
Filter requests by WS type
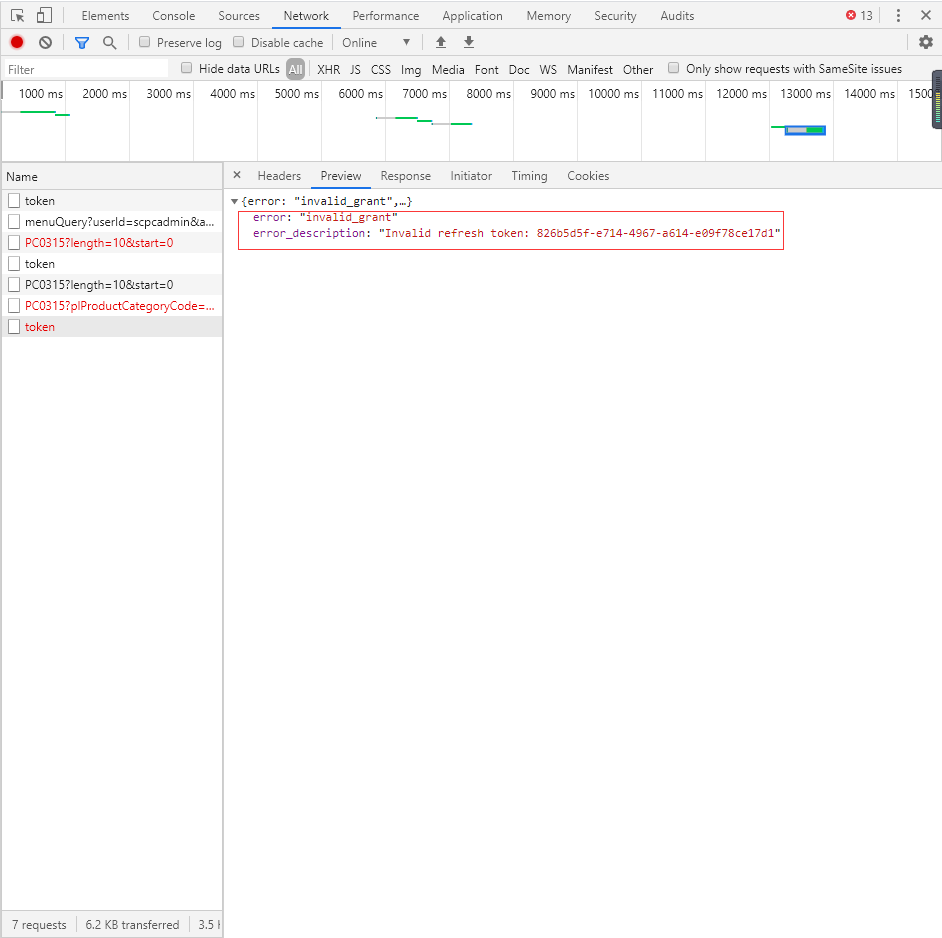click(548, 69)
